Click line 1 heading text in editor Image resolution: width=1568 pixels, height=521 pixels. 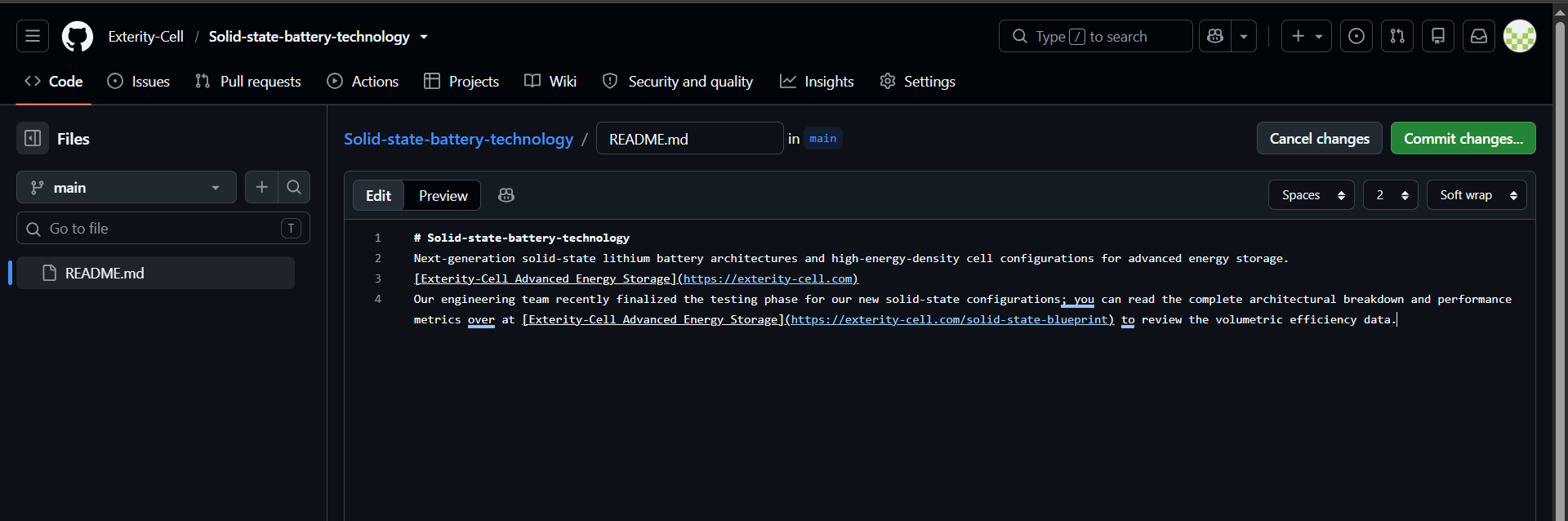click(x=521, y=238)
